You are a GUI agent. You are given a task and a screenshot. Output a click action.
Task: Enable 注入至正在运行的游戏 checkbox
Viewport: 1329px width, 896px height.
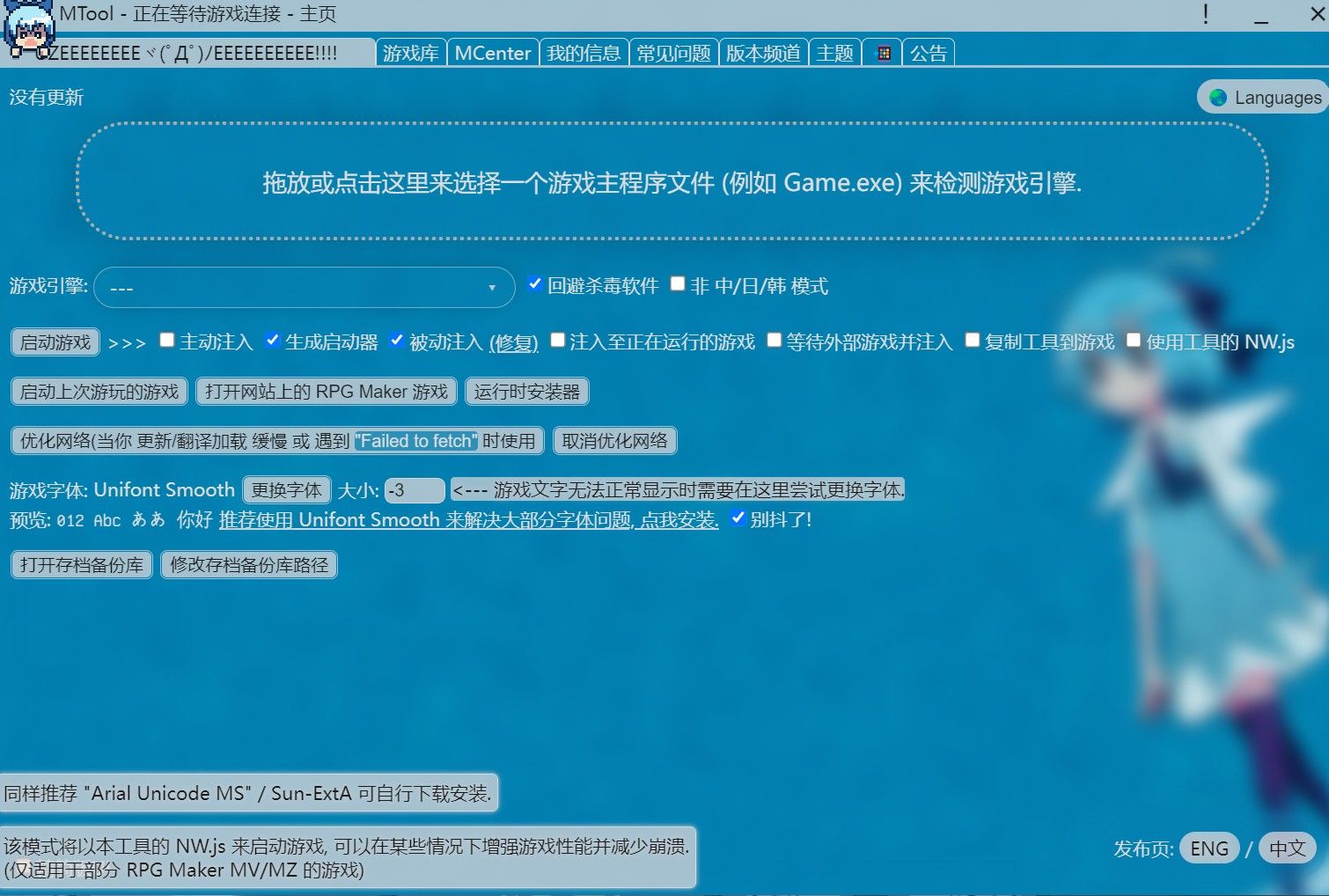[x=557, y=340]
